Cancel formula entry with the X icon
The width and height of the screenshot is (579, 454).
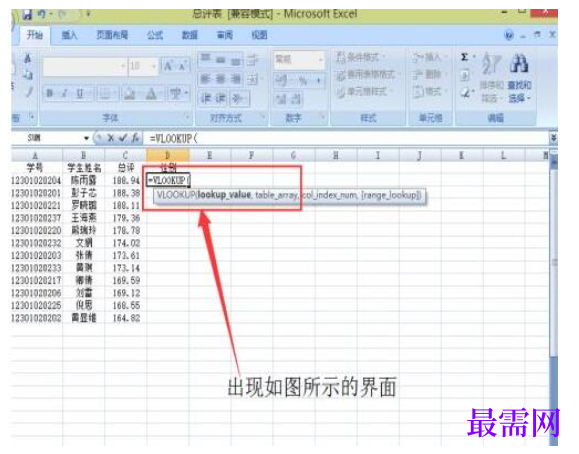[x=110, y=138]
